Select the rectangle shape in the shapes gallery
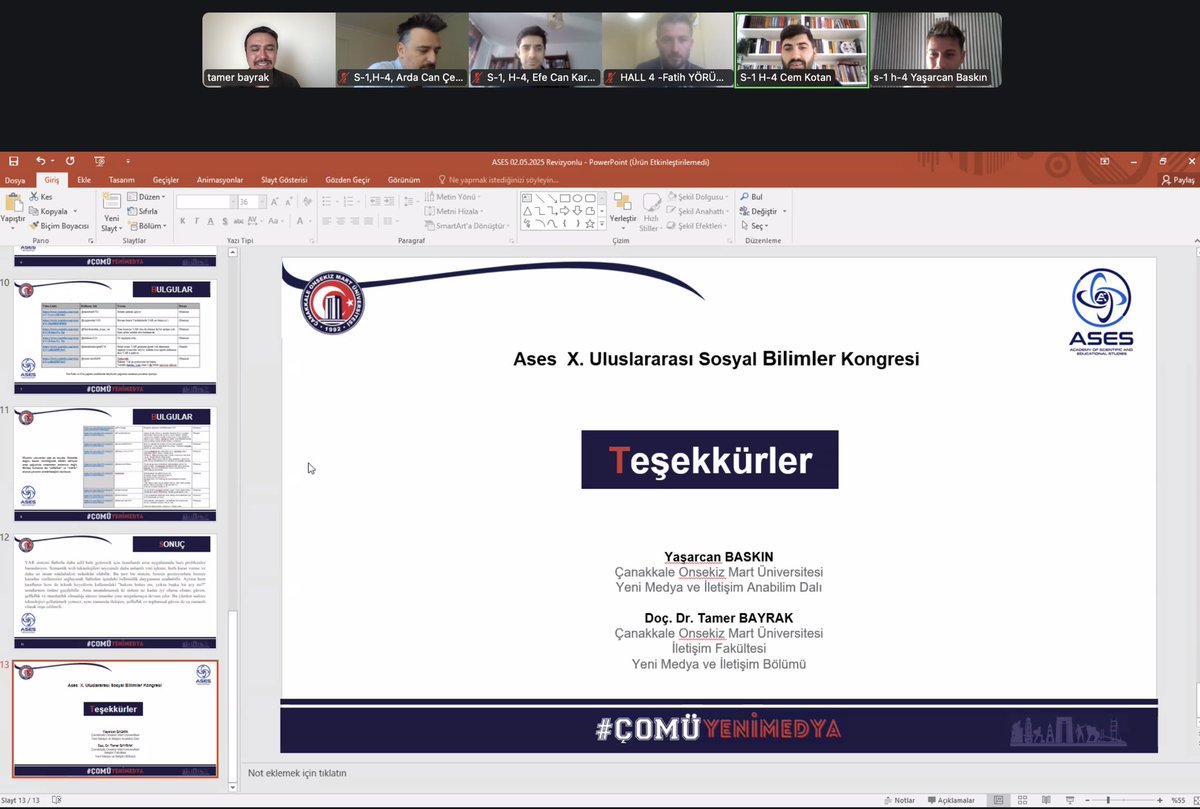The image size is (1200, 809). (x=565, y=198)
